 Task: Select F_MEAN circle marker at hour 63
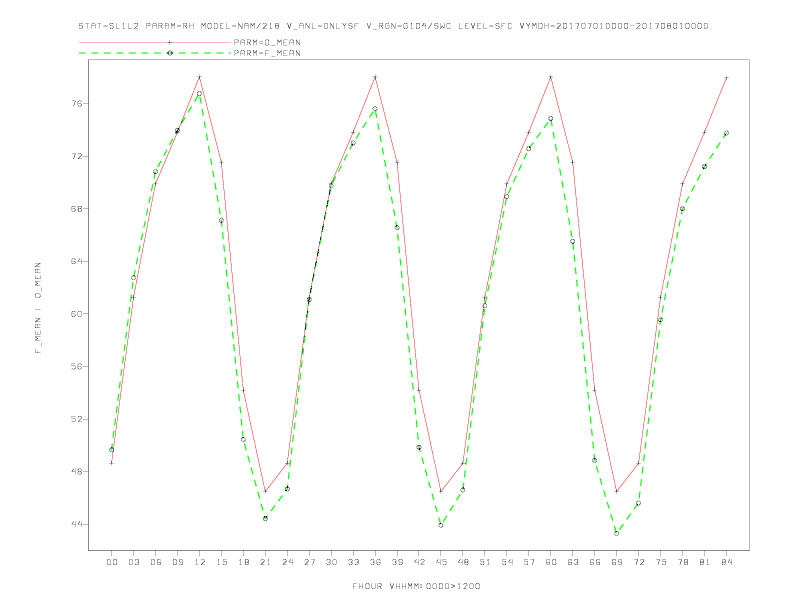[573, 241]
